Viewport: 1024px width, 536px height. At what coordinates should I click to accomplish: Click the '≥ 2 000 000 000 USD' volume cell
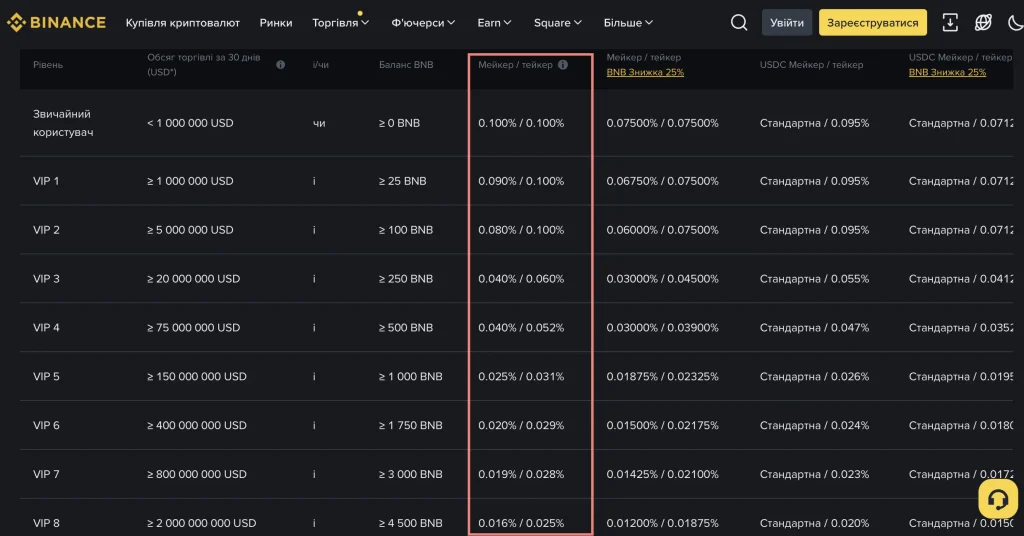[x=202, y=523]
